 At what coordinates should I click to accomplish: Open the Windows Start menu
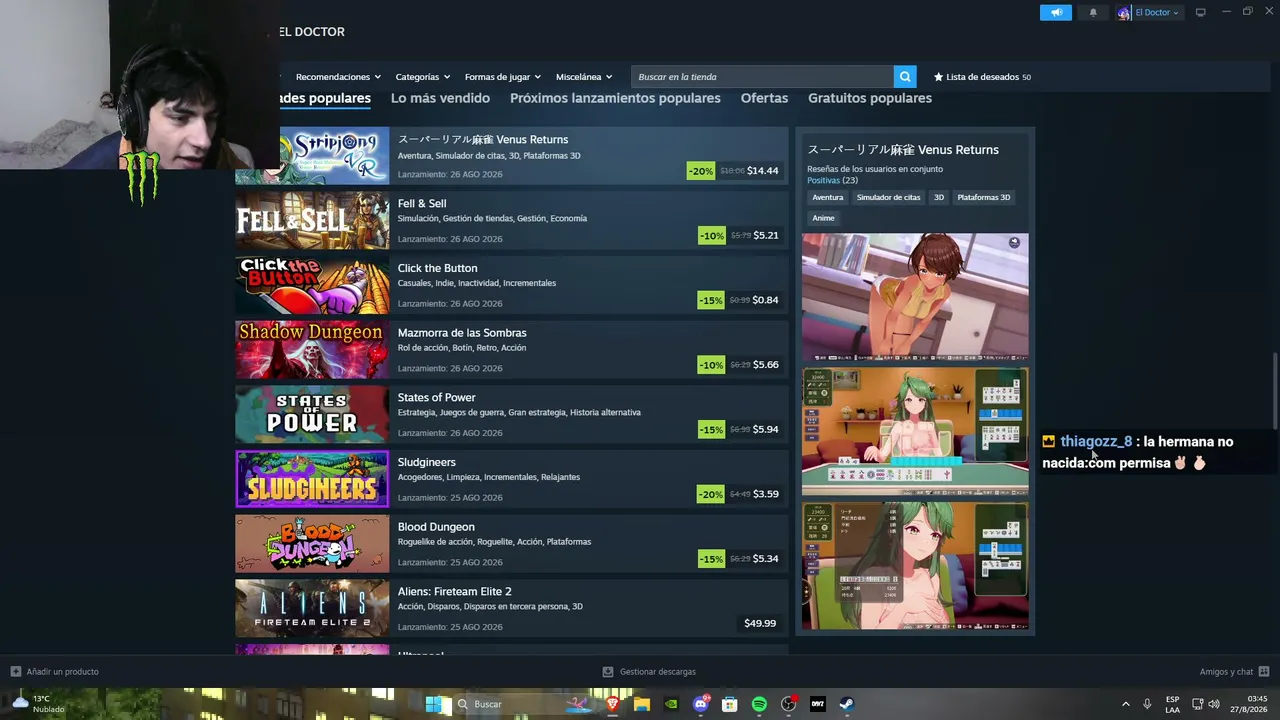pos(434,704)
